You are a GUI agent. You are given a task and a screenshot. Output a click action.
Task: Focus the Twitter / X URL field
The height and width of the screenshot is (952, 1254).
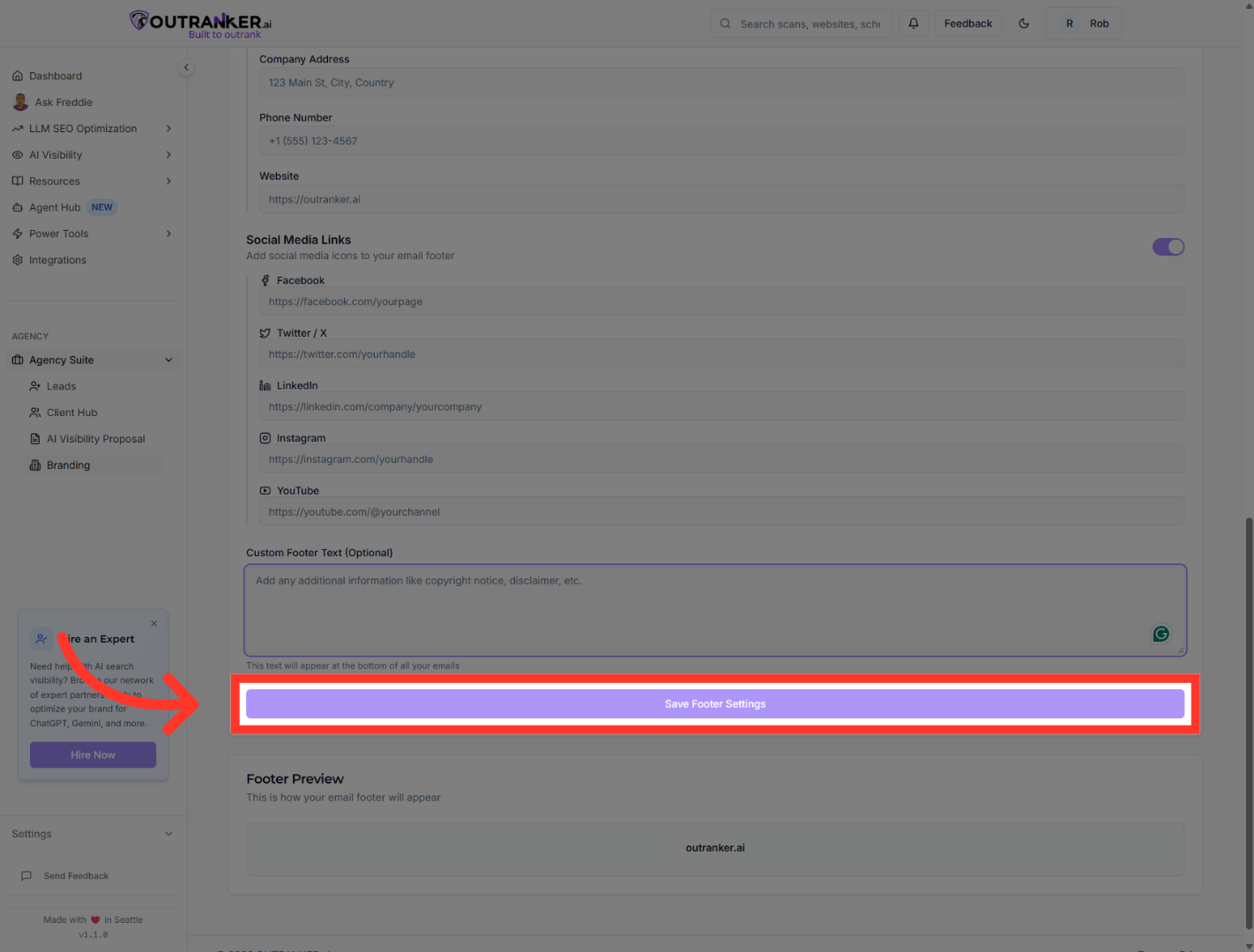721,354
